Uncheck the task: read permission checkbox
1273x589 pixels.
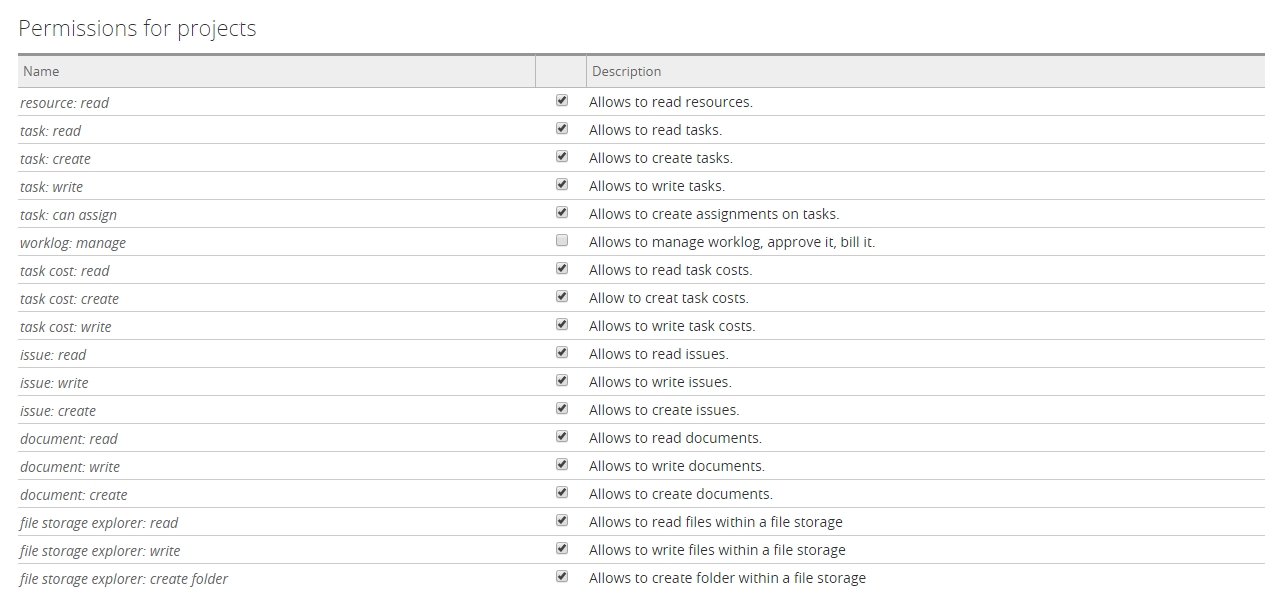point(562,129)
